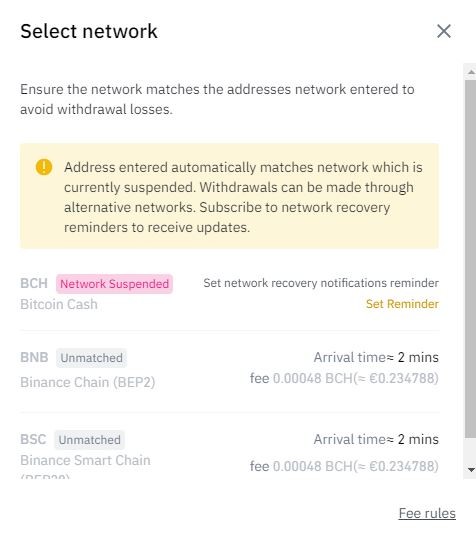This screenshot has height=534, width=476.
Task: Open the Fee rules link
Action: pos(427,513)
